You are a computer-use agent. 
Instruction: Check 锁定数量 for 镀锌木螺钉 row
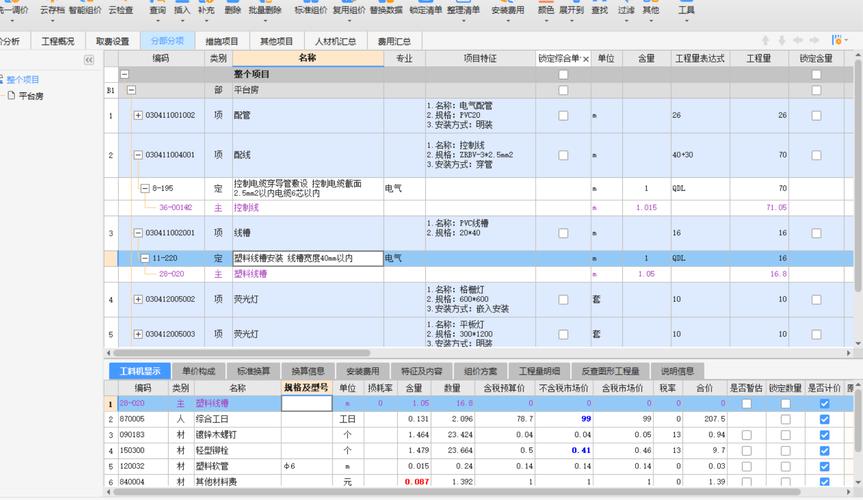click(785, 435)
